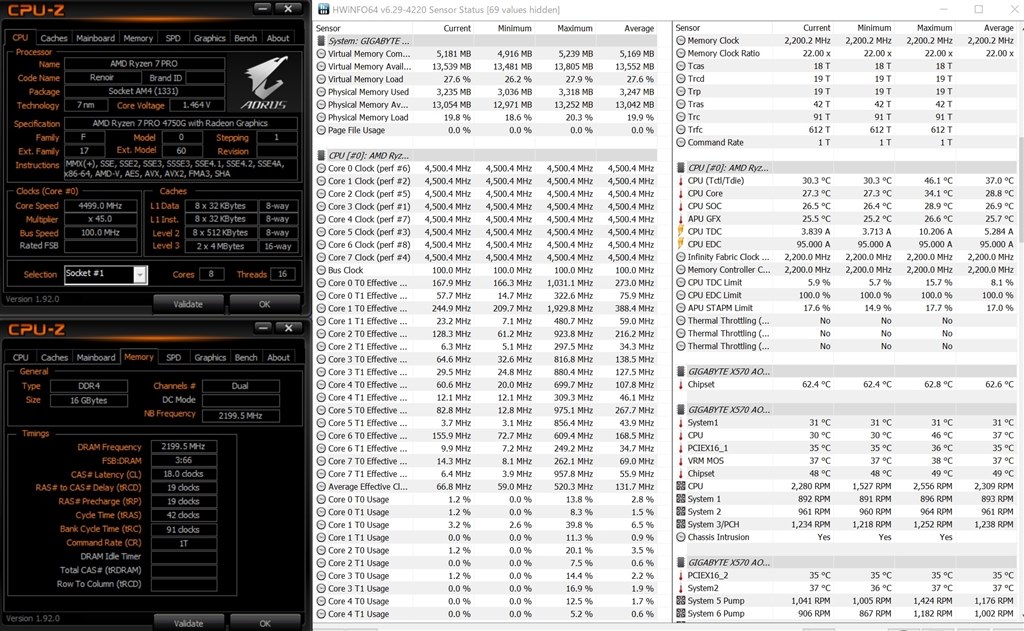Click the Command Rate sensor icon

point(680,142)
